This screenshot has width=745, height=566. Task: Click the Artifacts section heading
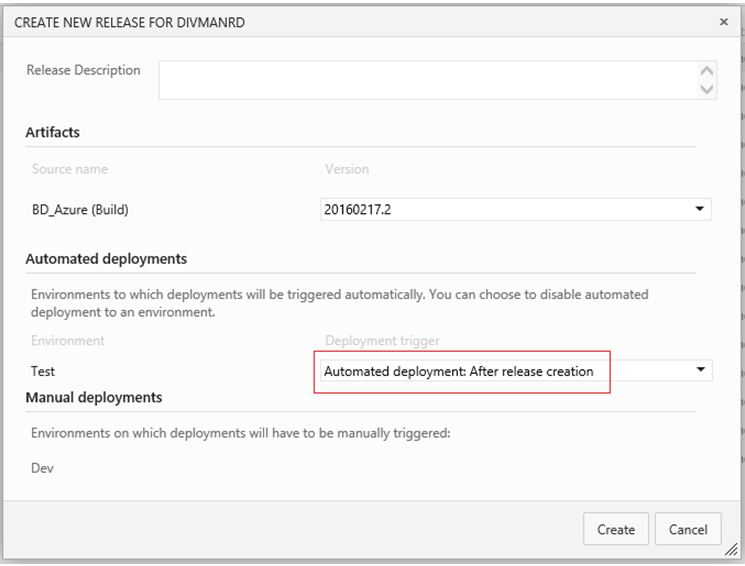53,132
